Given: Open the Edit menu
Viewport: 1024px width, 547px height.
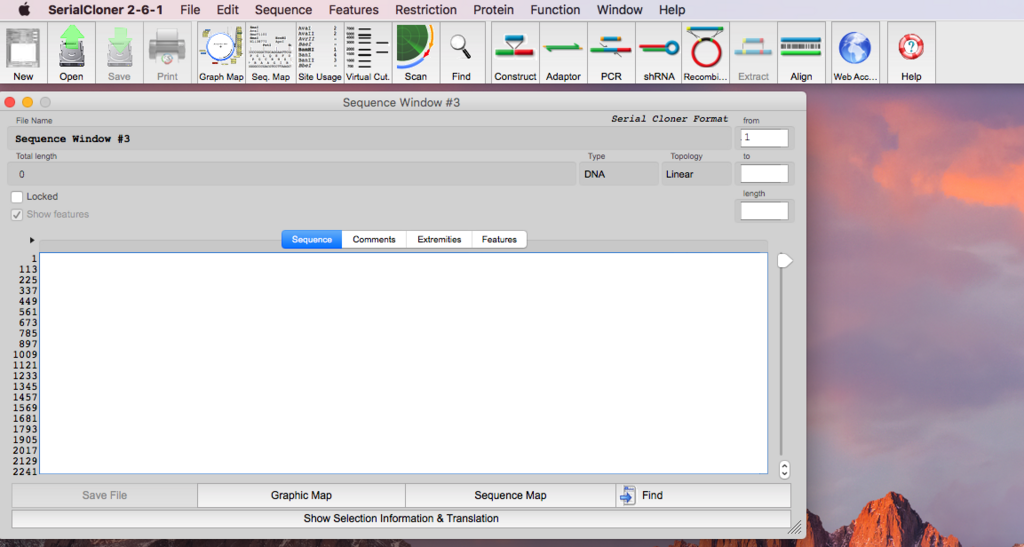Looking at the screenshot, I should [x=228, y=10].
